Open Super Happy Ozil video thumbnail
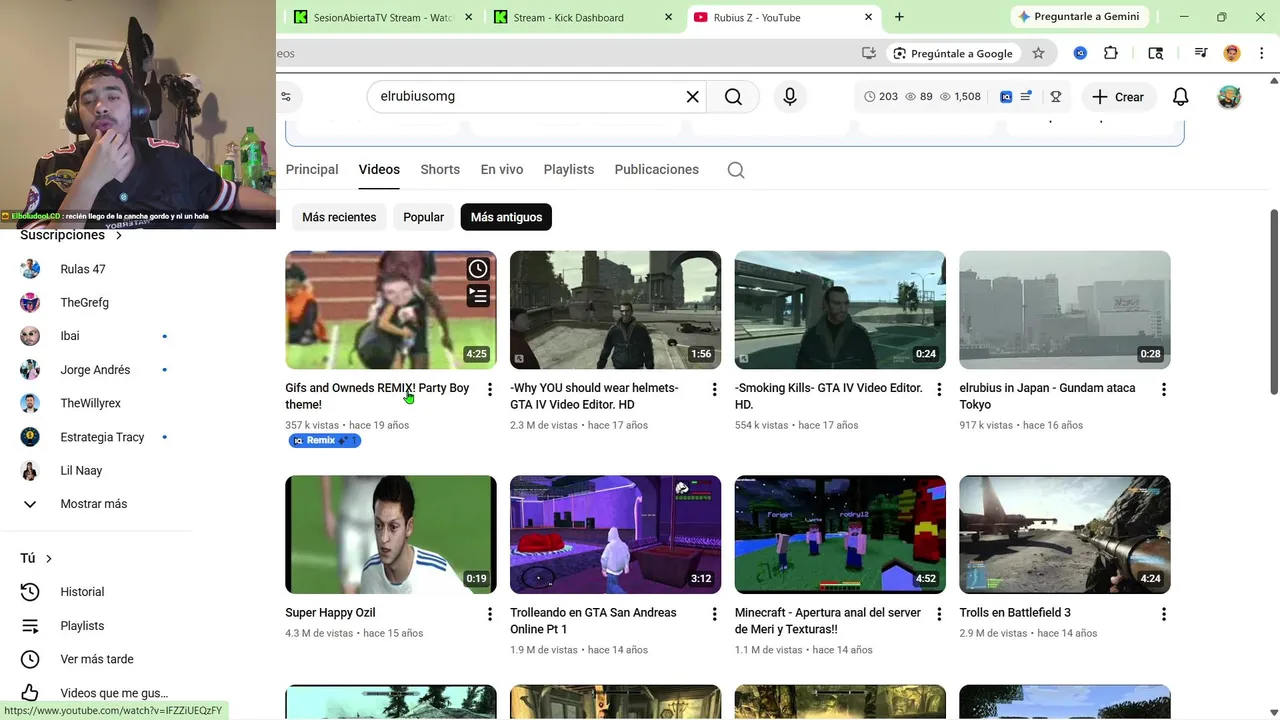 (391, 535)
